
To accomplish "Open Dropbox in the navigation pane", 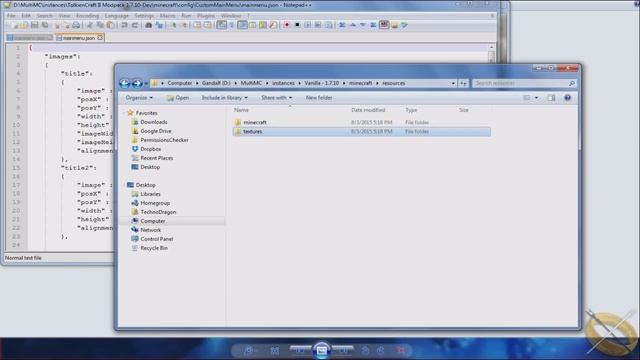I will coord(150,149).
